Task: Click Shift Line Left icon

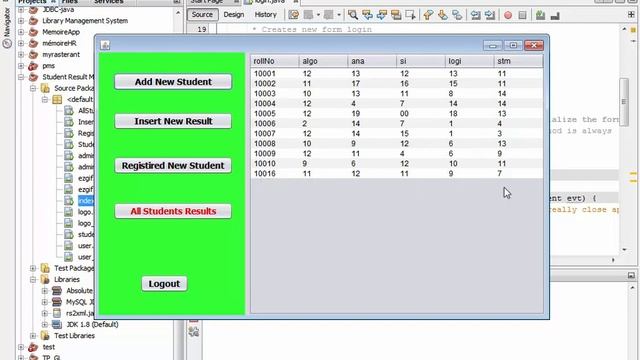Action: 476,15
